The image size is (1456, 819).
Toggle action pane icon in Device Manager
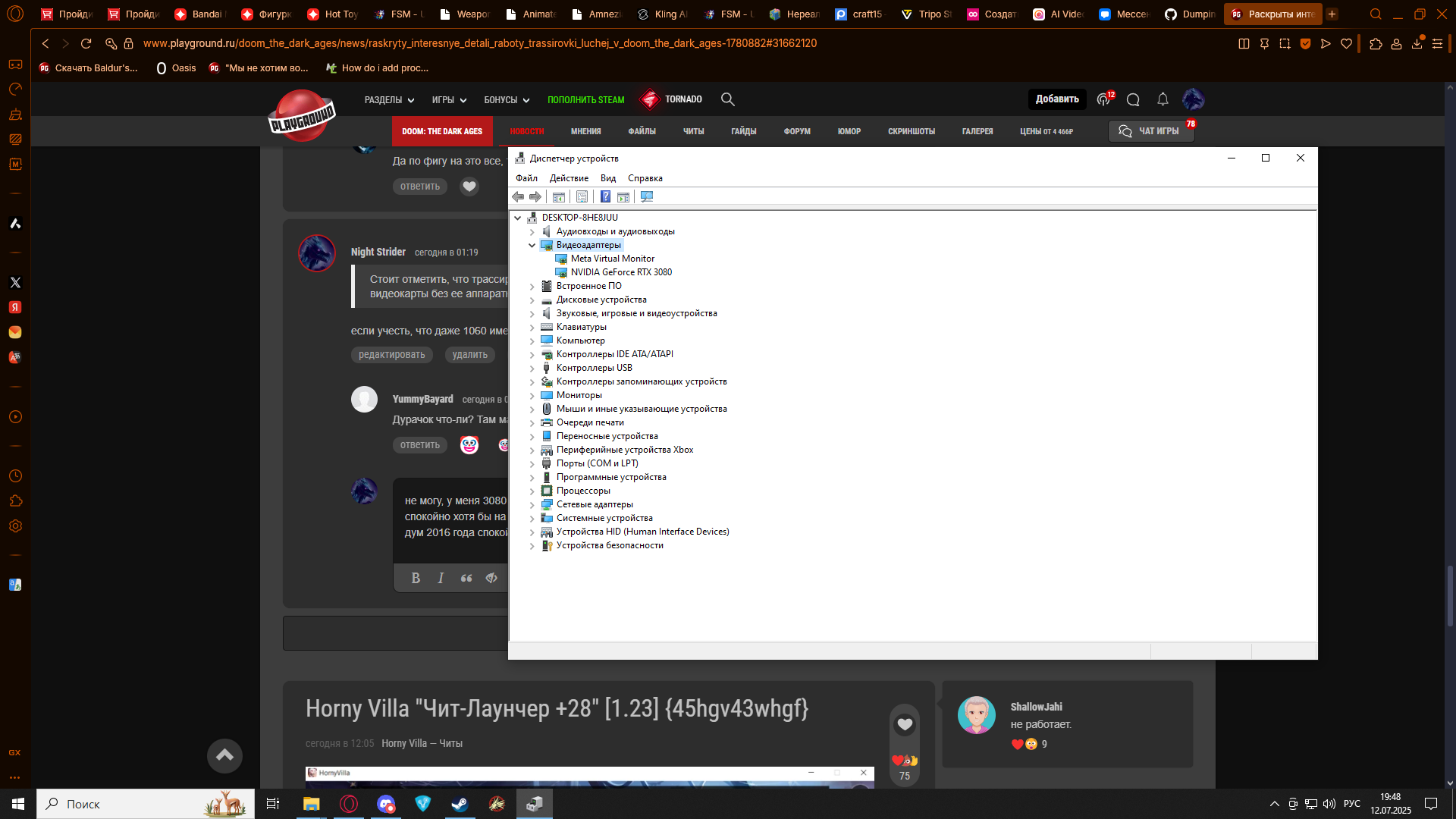click(623, 197)
